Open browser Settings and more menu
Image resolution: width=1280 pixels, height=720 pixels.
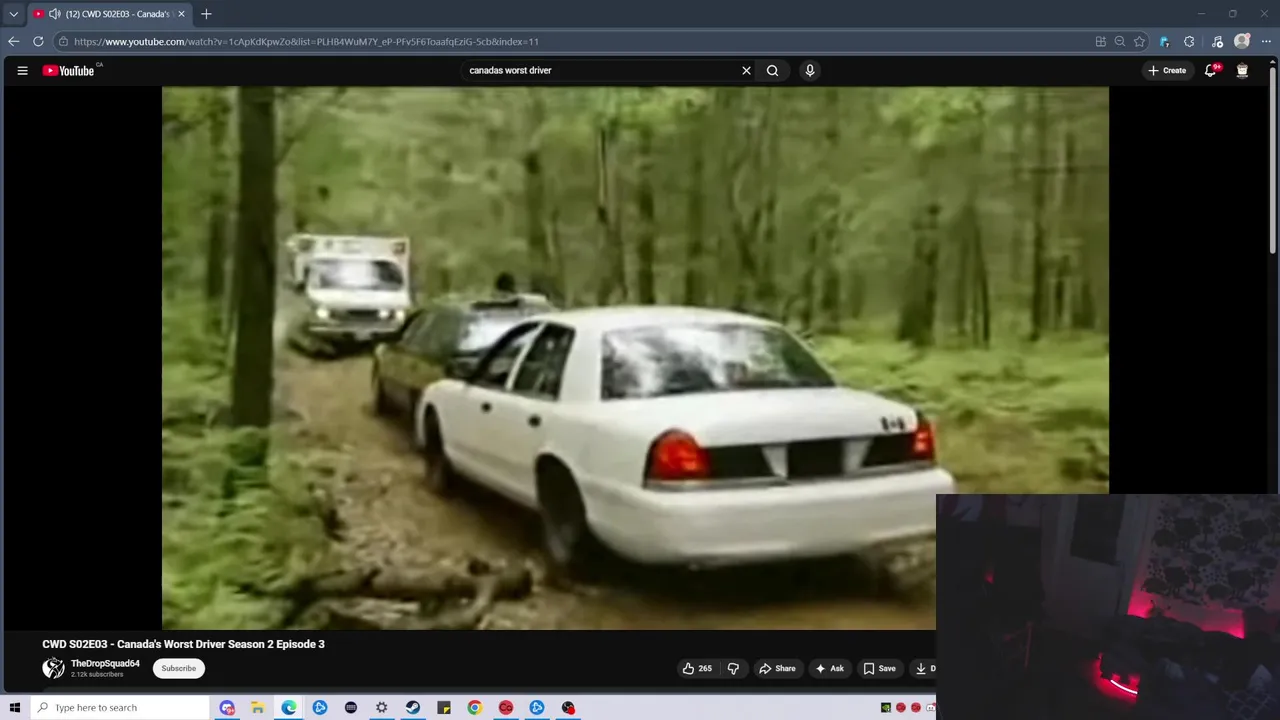click(1267, 42)
